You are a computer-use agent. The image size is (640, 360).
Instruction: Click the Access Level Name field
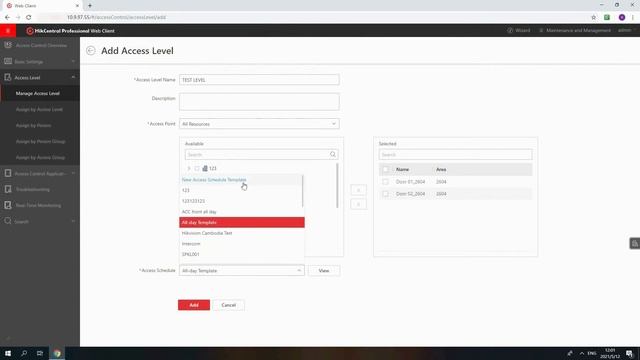pyautogui.click(x=259, y=80)
